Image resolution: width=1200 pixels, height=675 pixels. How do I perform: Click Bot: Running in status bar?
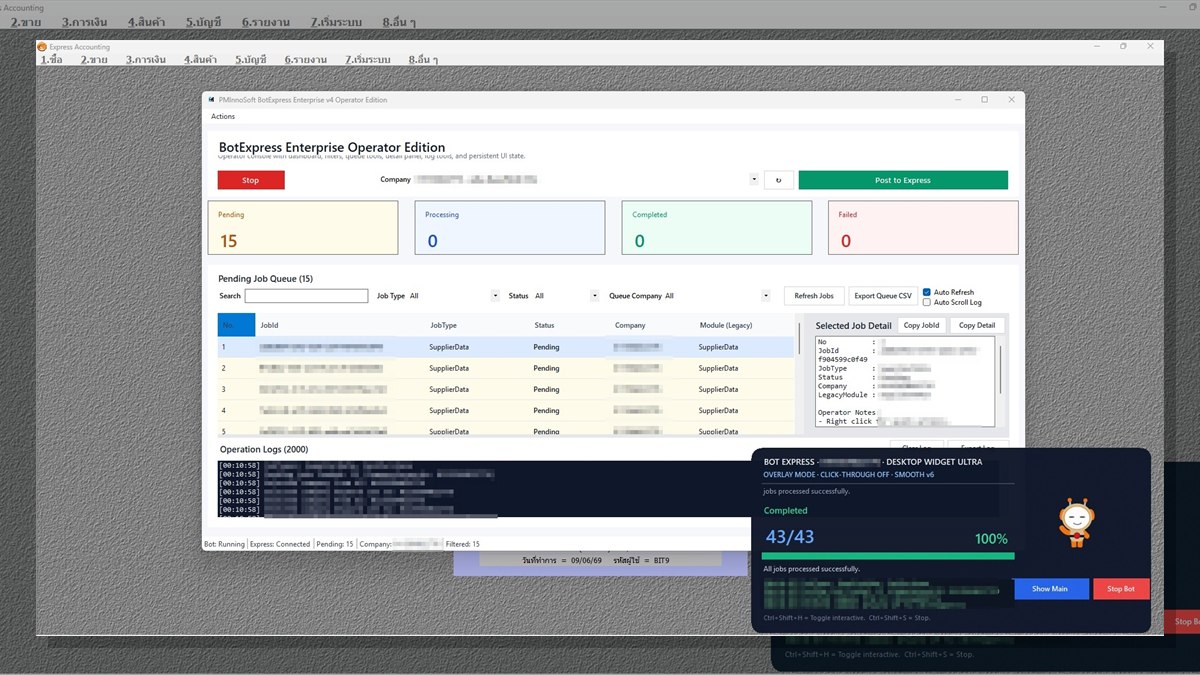pyautogui.click(x=224, y=544)
